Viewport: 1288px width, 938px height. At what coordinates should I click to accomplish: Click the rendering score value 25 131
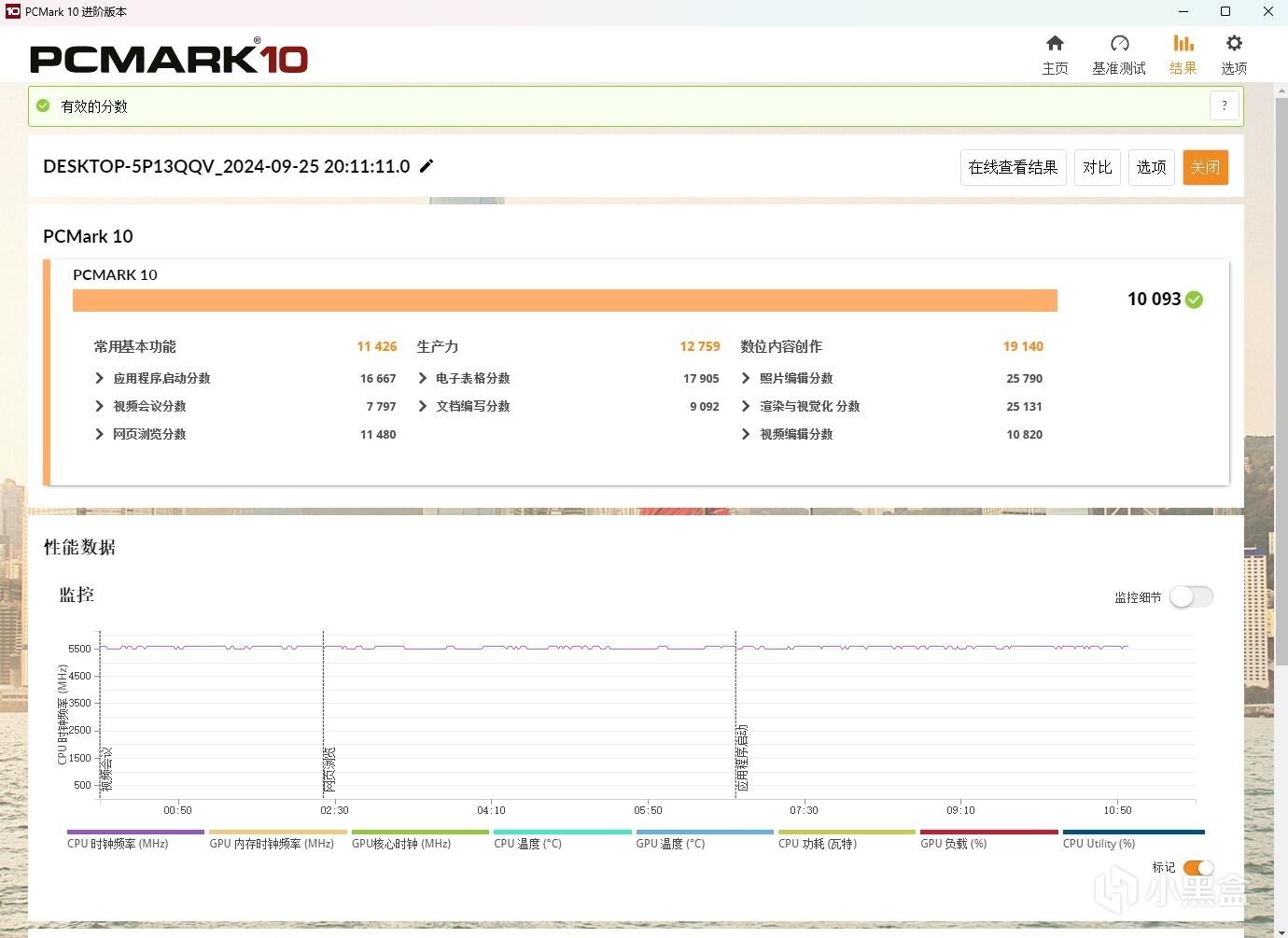click(1024, 406)
